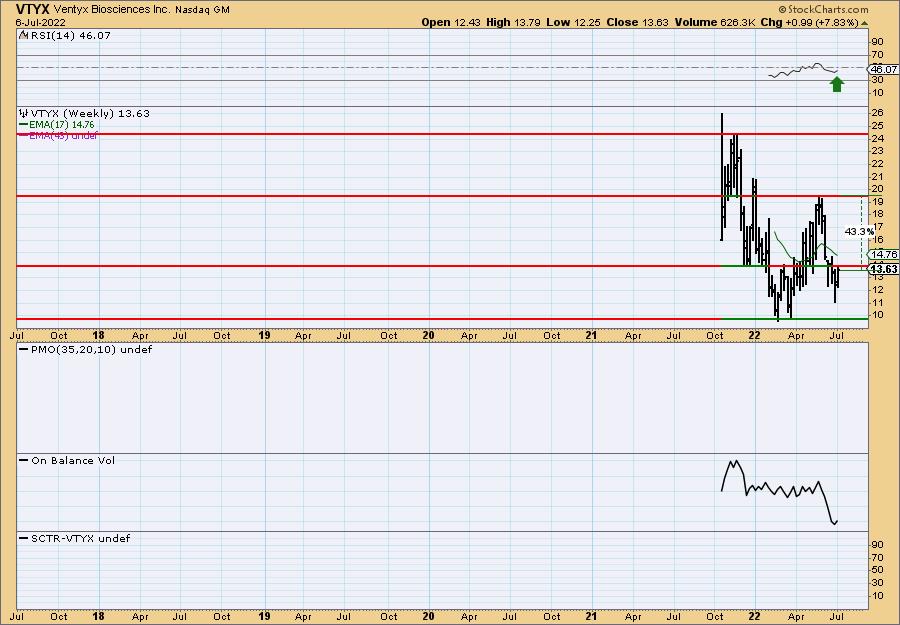Click the 17 label on the price axis

tap(878, 227)
